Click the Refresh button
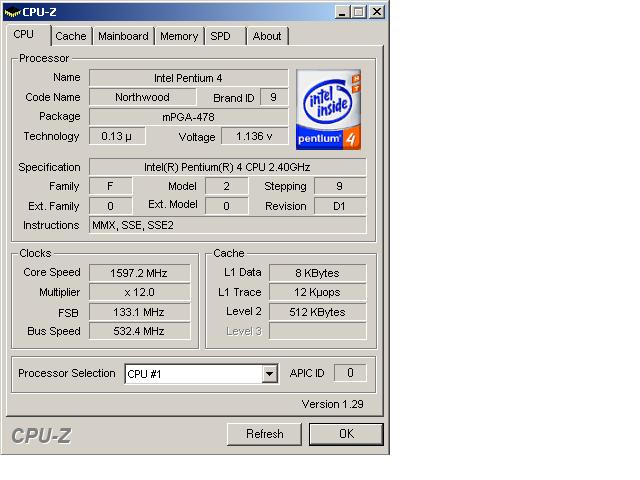This screenshot has width=640, height=480. click(x=264, y=433)
